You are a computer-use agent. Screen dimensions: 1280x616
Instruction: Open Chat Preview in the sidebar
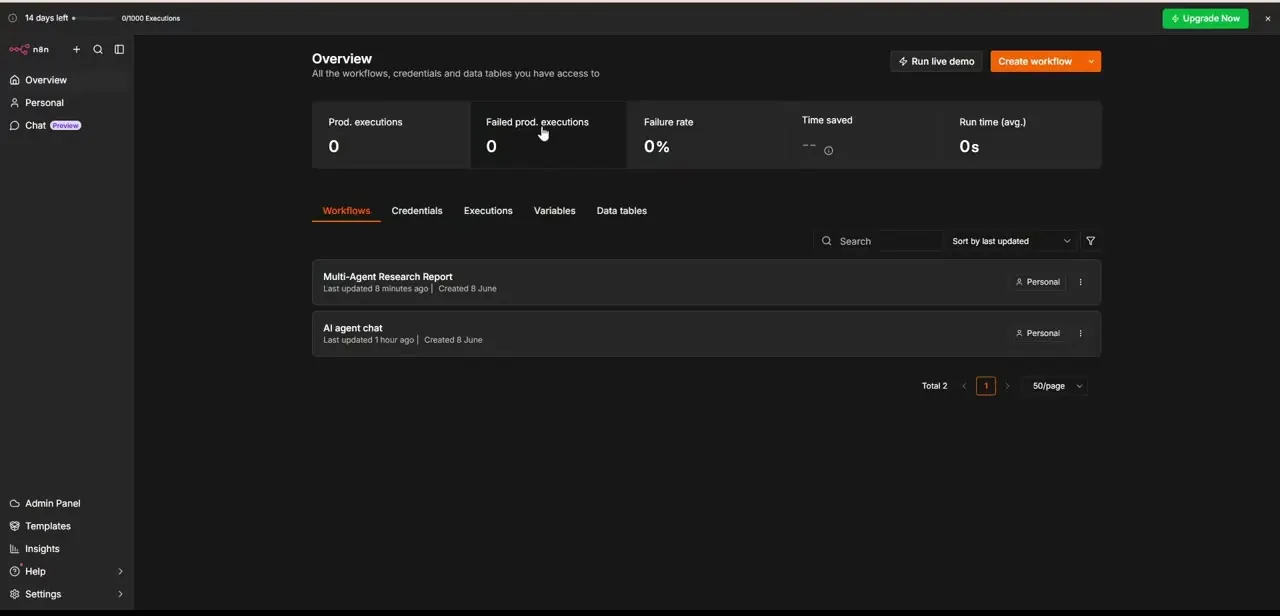click(67, 126)
